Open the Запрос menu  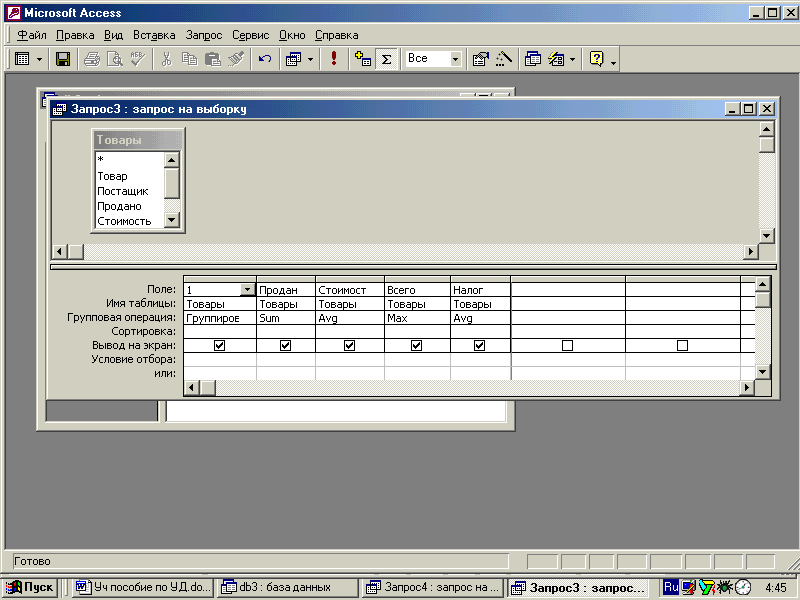(x=204, y=35)
